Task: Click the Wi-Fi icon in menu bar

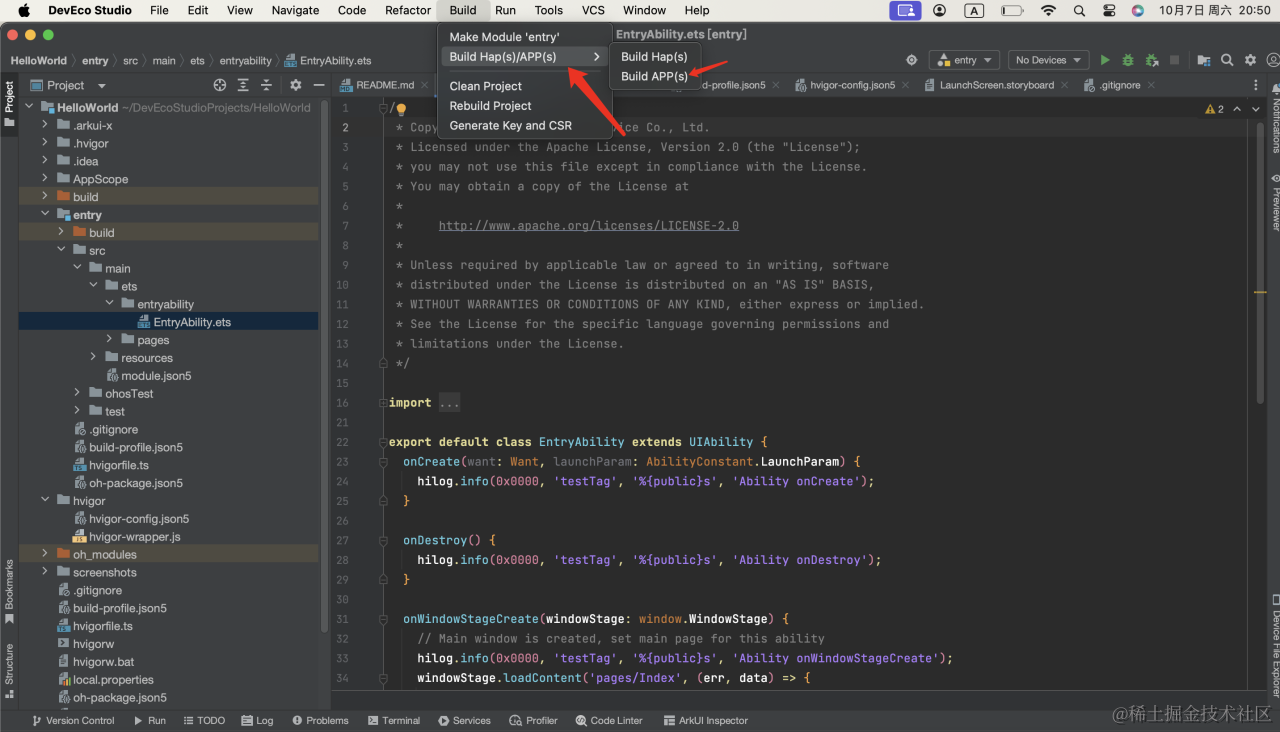Action: click(1048, 10)
